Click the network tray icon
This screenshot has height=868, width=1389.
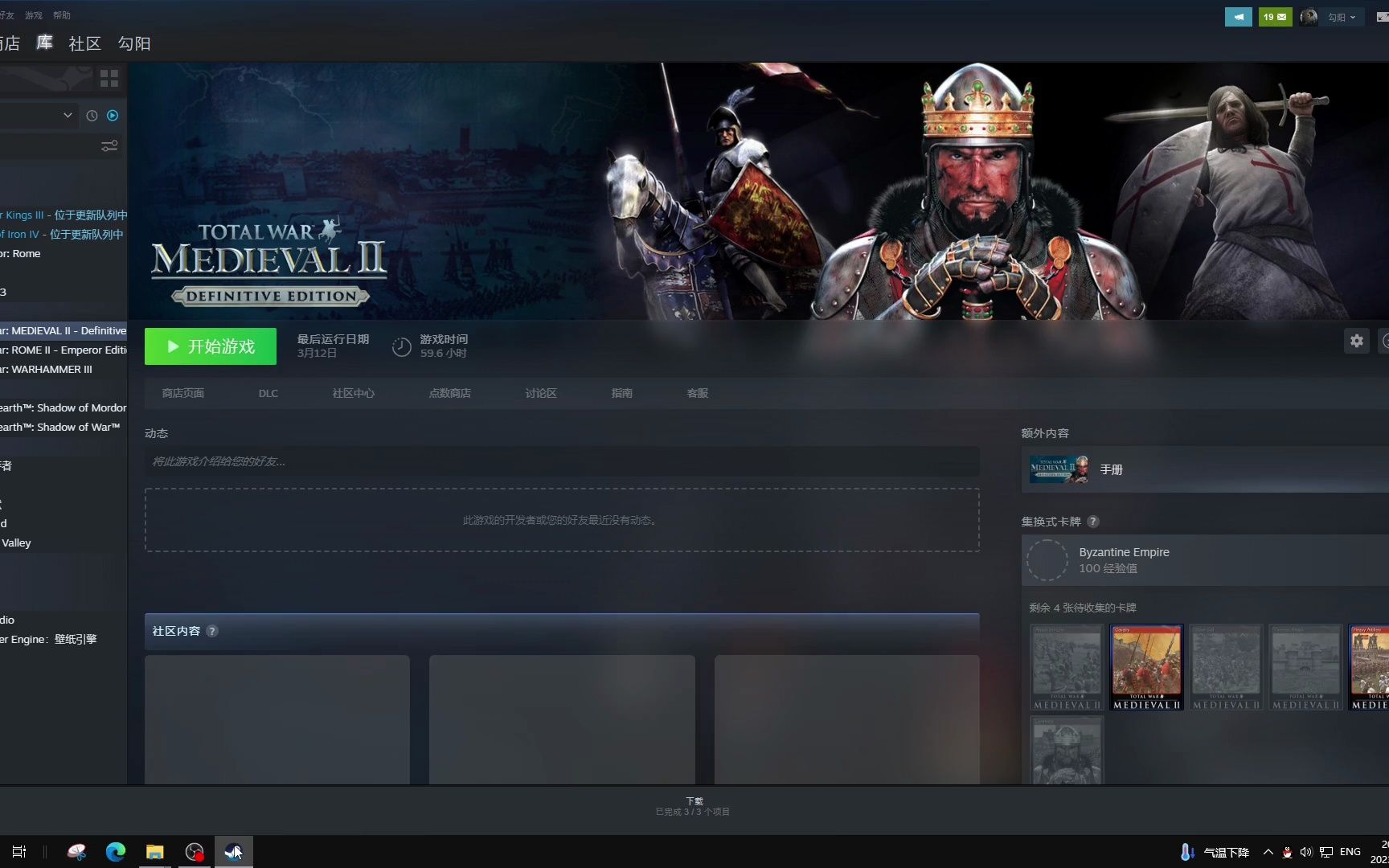click(x=1326, y=852)
